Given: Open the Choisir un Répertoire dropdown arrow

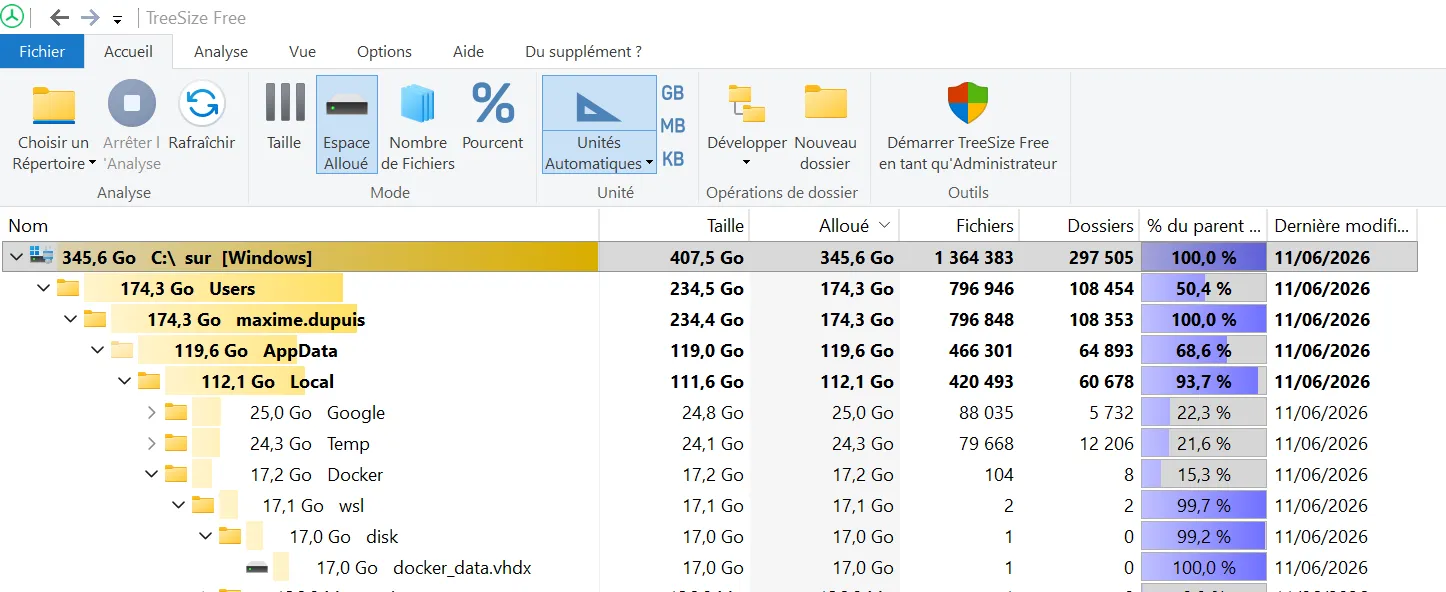Looking at the screenshot, I should (x=92, y=164).
